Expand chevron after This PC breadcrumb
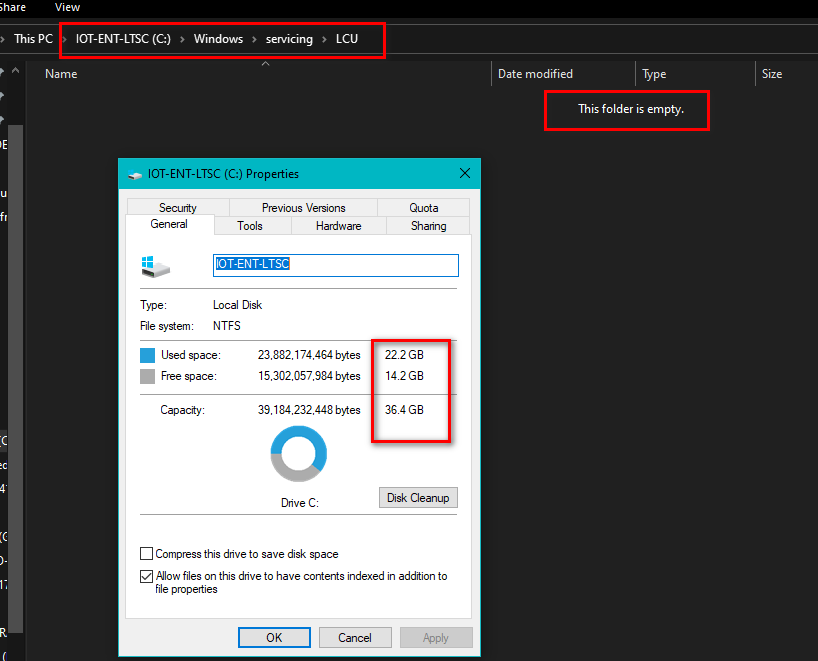Viewport: 818px width, 661px height. click(64, 39)
